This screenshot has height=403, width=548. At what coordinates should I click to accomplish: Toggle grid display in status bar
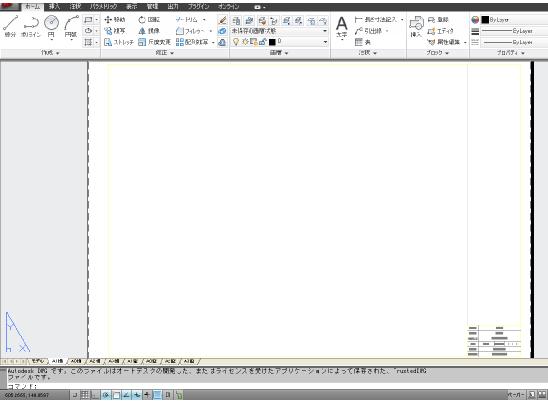click(x=85, y=395)
